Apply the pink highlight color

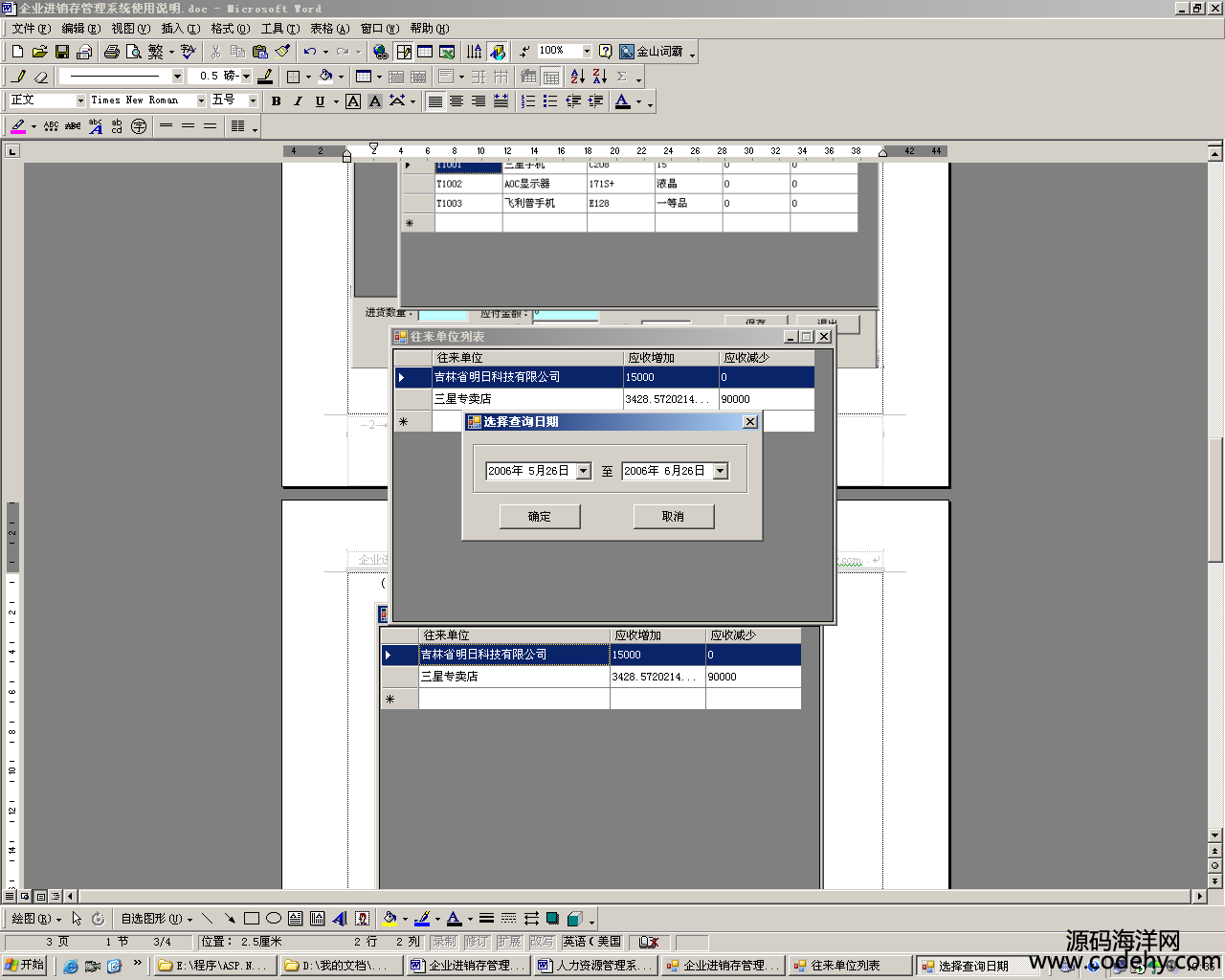(x=18, y=126)
